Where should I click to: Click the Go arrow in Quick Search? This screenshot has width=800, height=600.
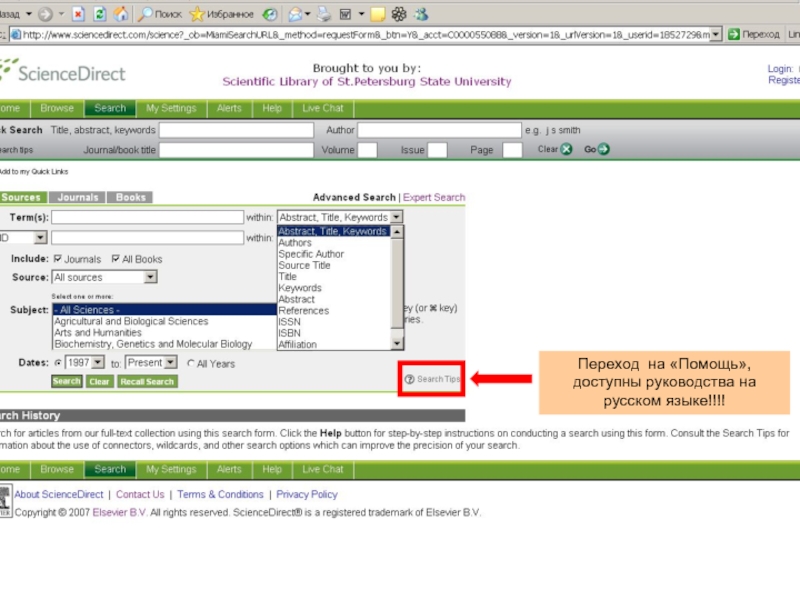604,149
